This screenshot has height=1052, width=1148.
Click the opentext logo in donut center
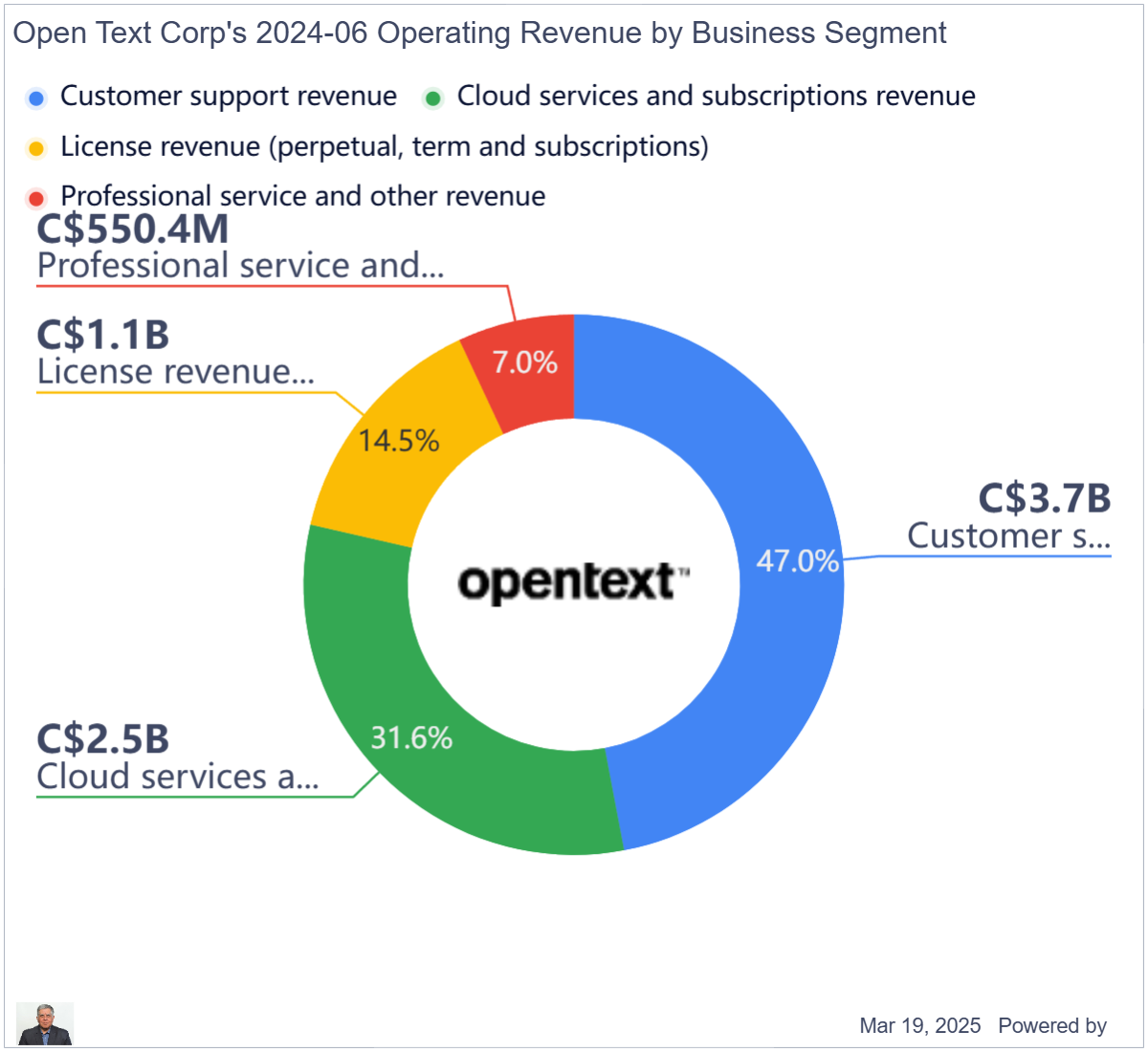(x=573, y=582)
